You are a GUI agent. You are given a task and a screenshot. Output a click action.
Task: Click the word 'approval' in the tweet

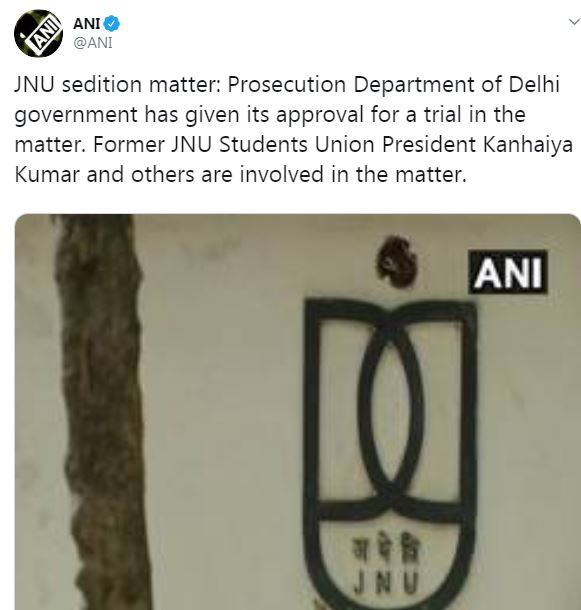pyautogui.click(x=319, y=115)
